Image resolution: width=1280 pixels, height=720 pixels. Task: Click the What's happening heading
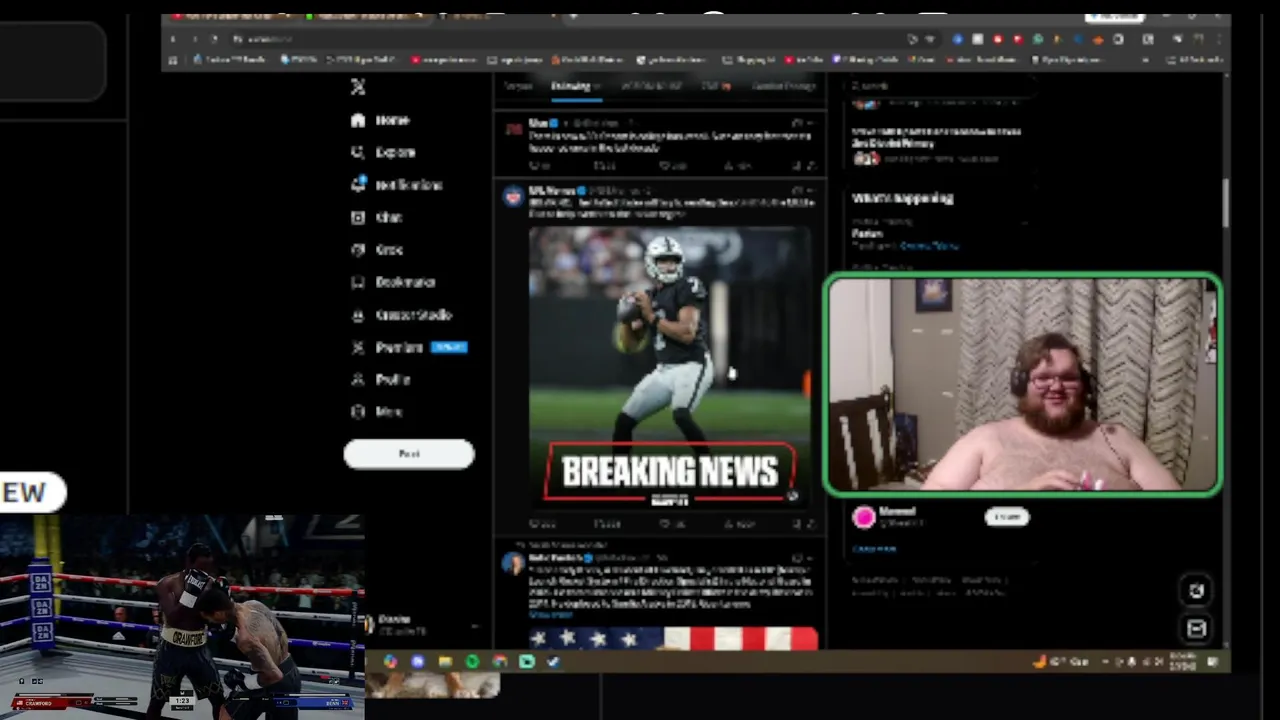(x=903, y=198)
